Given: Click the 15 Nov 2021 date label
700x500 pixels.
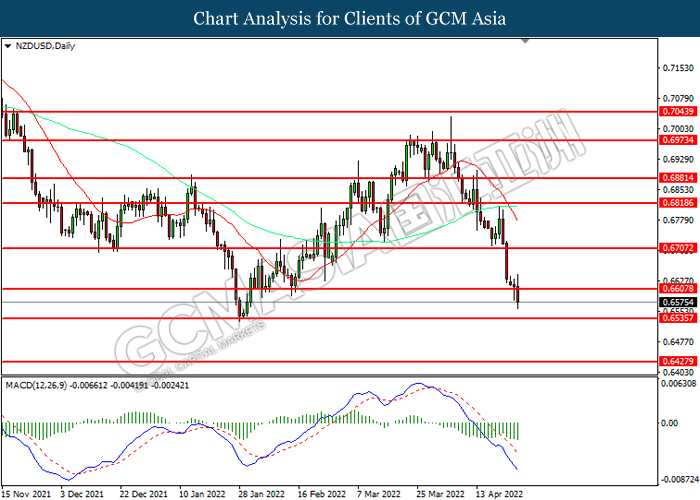Looking at the screenshot, I should click(26, 494).
